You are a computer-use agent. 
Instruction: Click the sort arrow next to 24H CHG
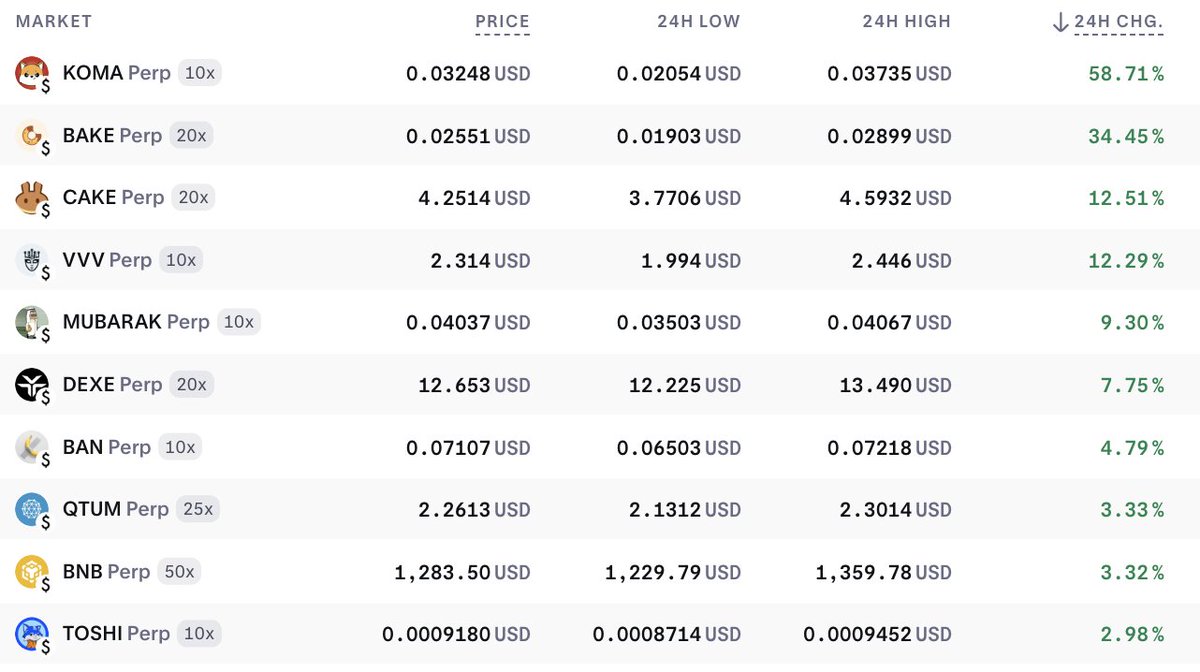(1058, 21)
